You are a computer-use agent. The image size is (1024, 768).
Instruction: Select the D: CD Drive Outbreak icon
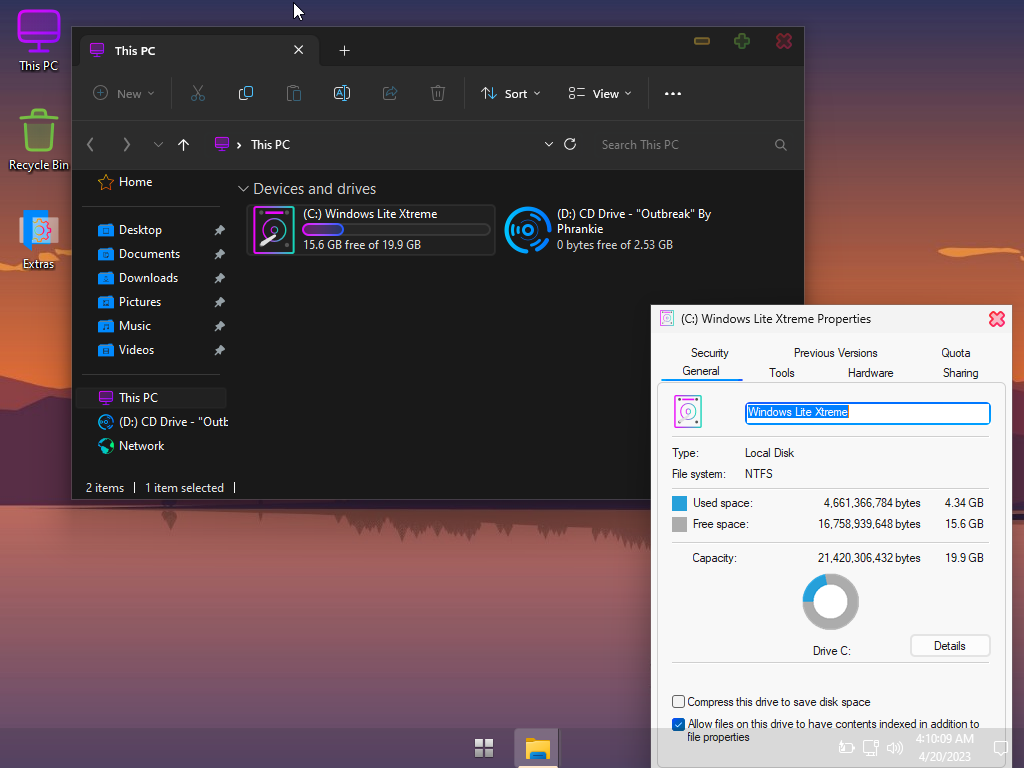click(528, 230)
